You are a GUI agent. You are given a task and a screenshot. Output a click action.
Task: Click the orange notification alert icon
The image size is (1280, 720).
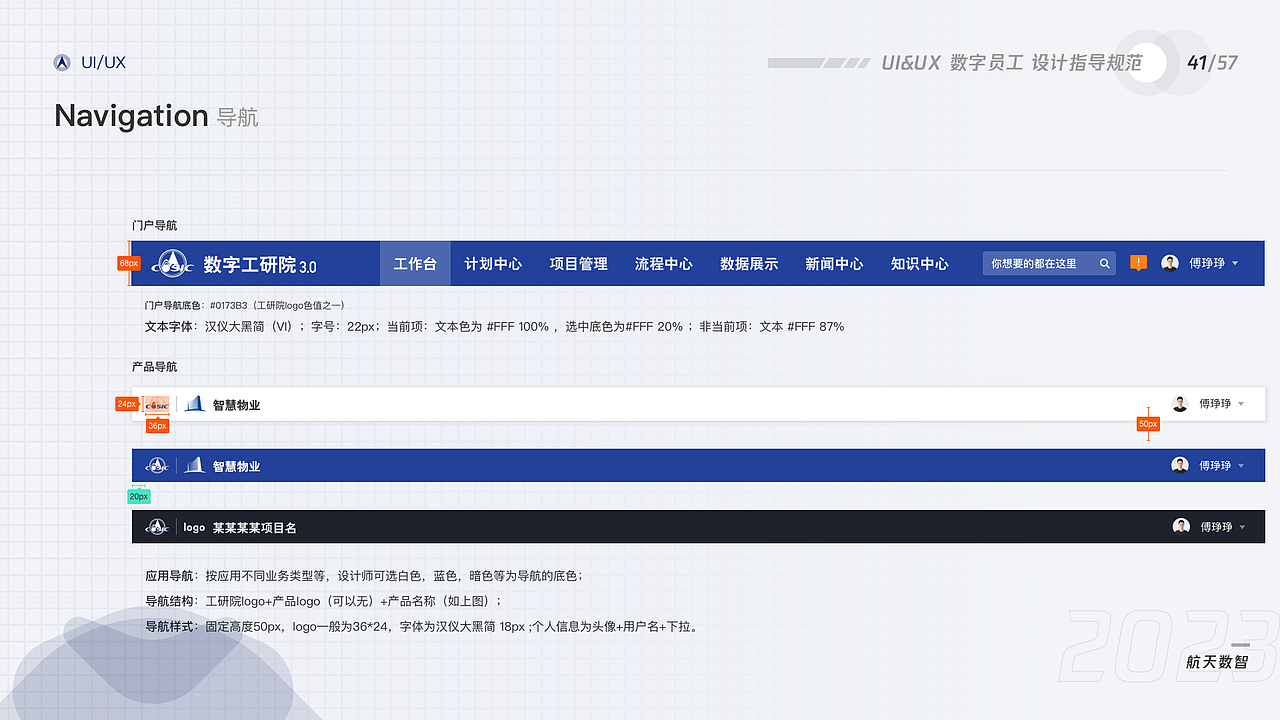point(1138,263)
